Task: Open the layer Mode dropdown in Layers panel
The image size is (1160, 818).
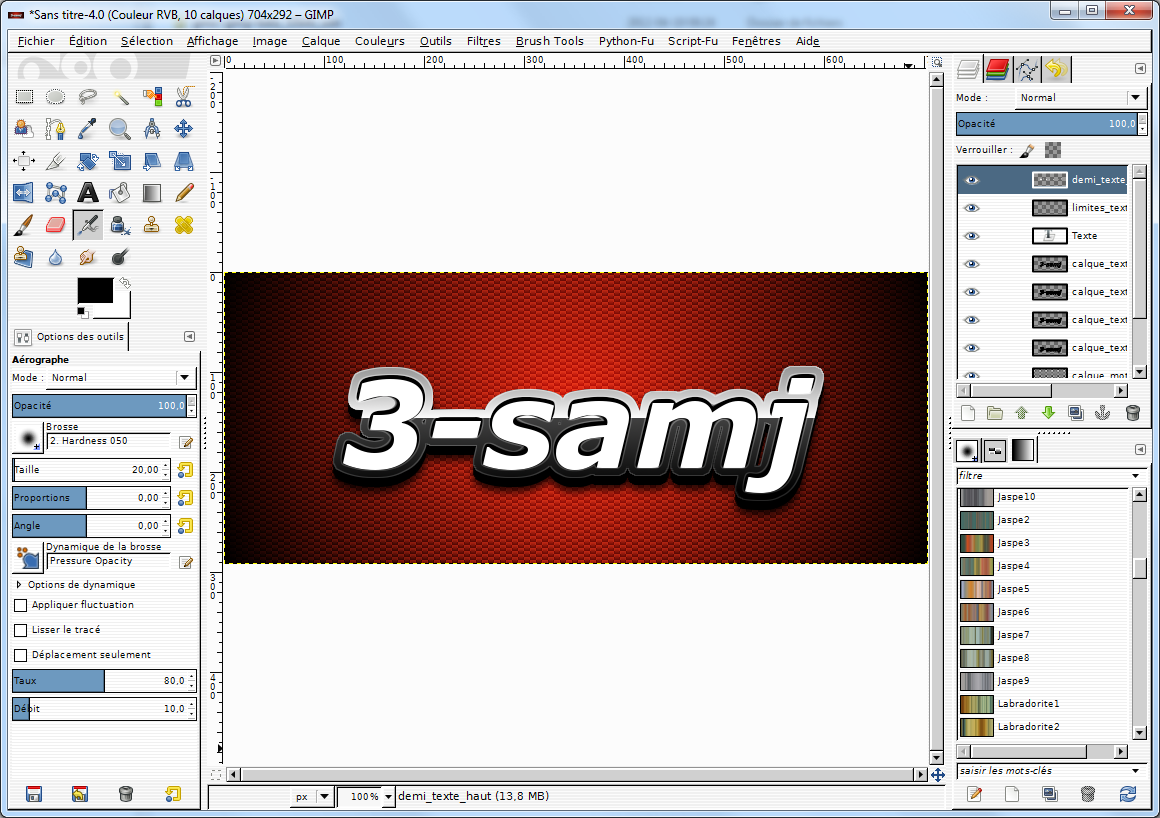Action: tap(1080, 98)
